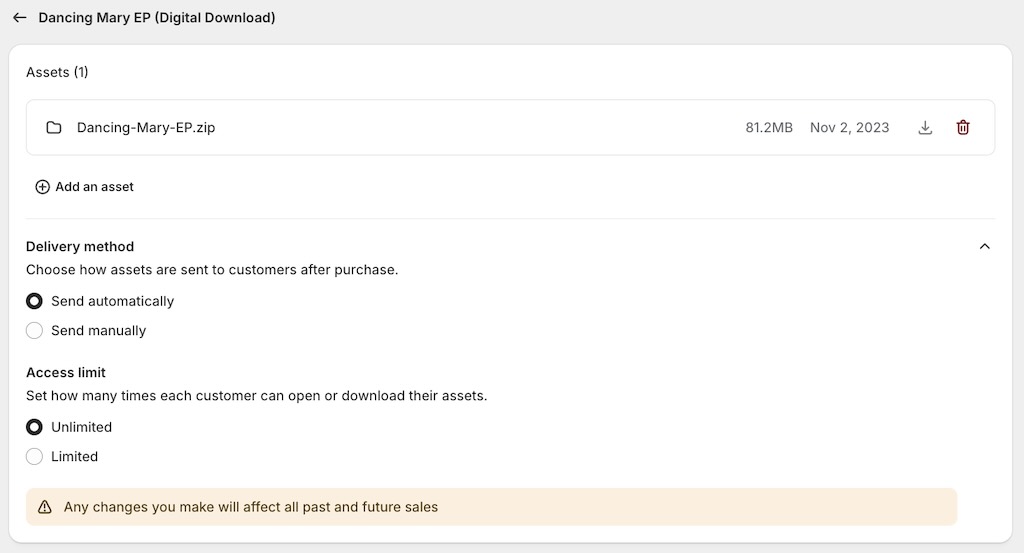Click the Assets (1) heading
The height and width of the screenshot is (553, 1024).
click(x=57, y=72)
